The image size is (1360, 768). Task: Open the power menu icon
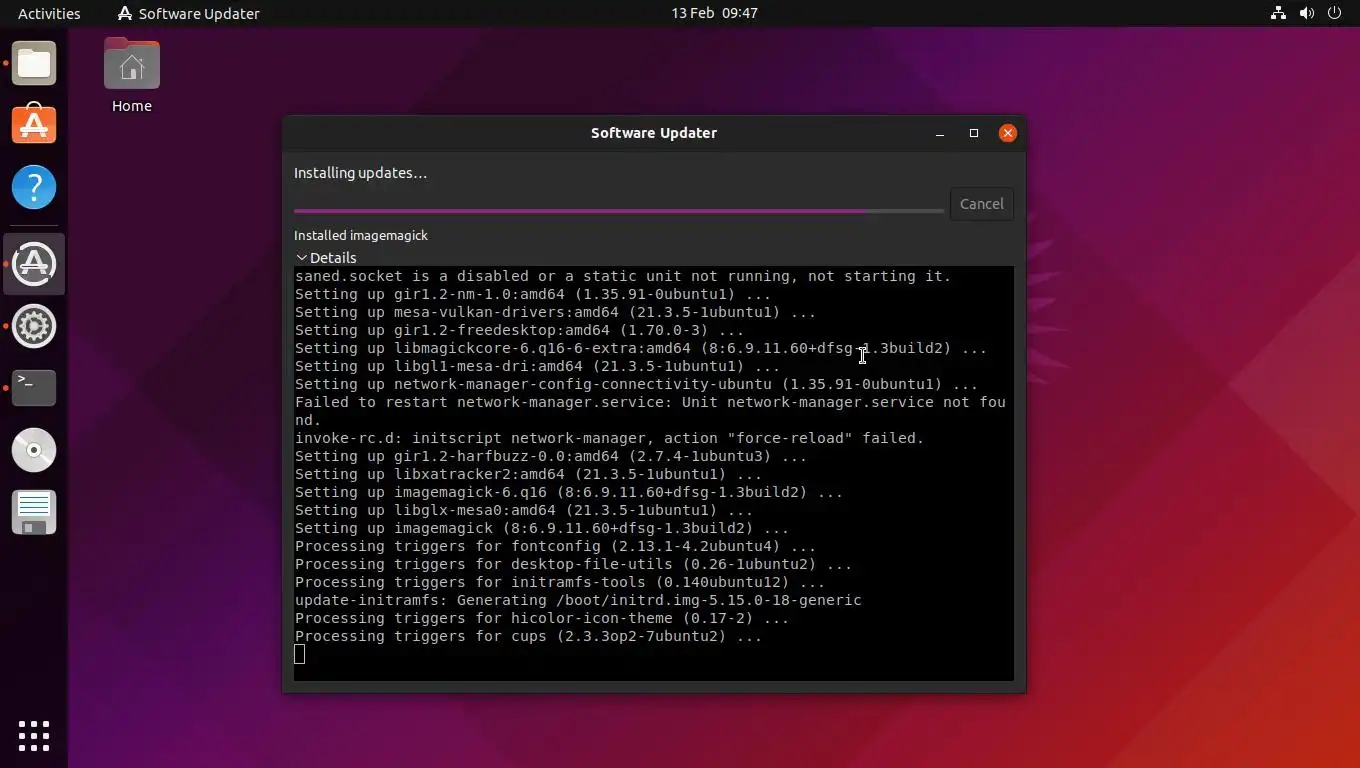[1334, 13]
